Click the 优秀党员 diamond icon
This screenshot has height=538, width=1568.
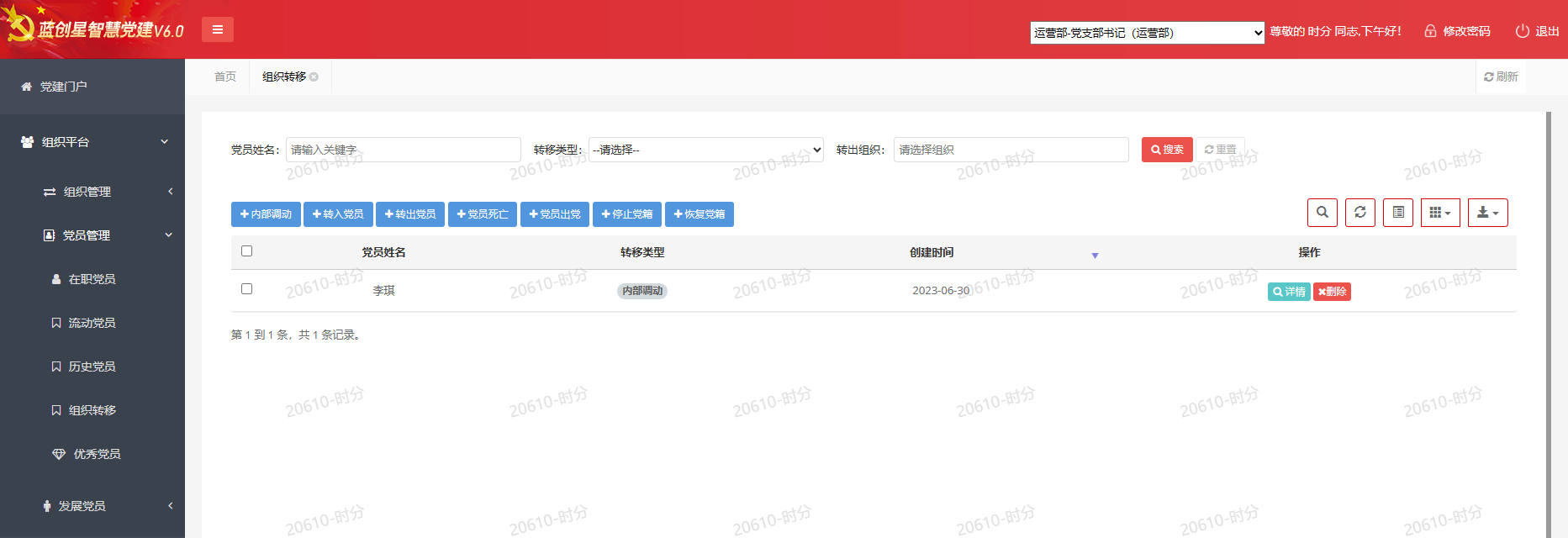[59, 454]
